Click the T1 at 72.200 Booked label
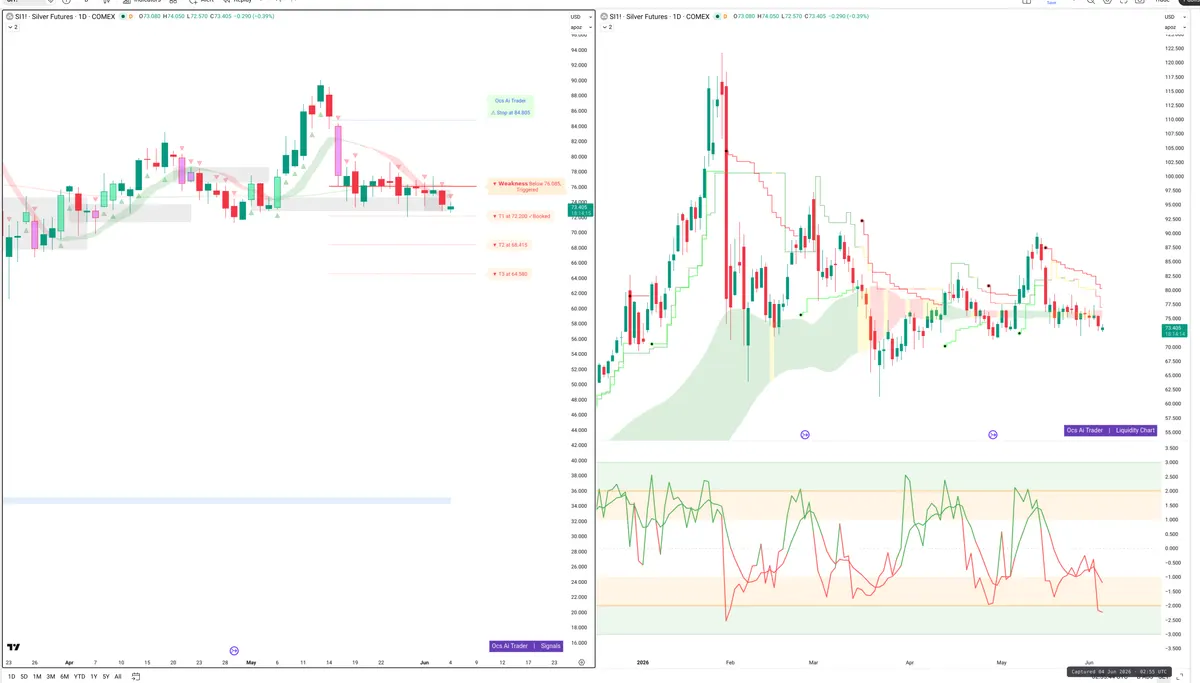Screen dimensions: 1200x683 tap(521, 216)
